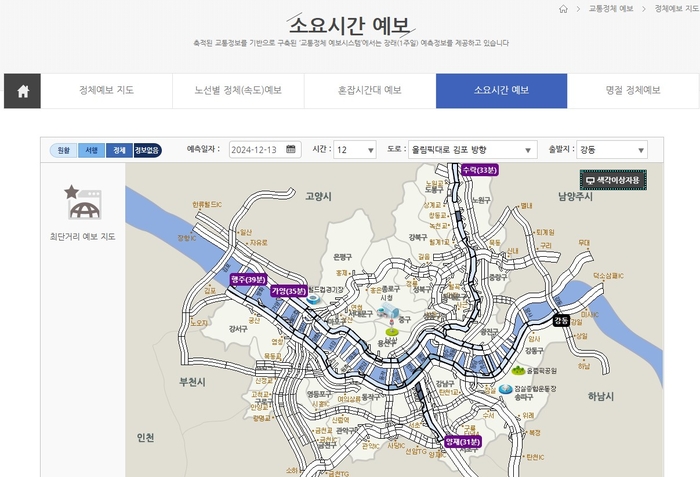Click the breadcrumb home icon

coord(563,9)
